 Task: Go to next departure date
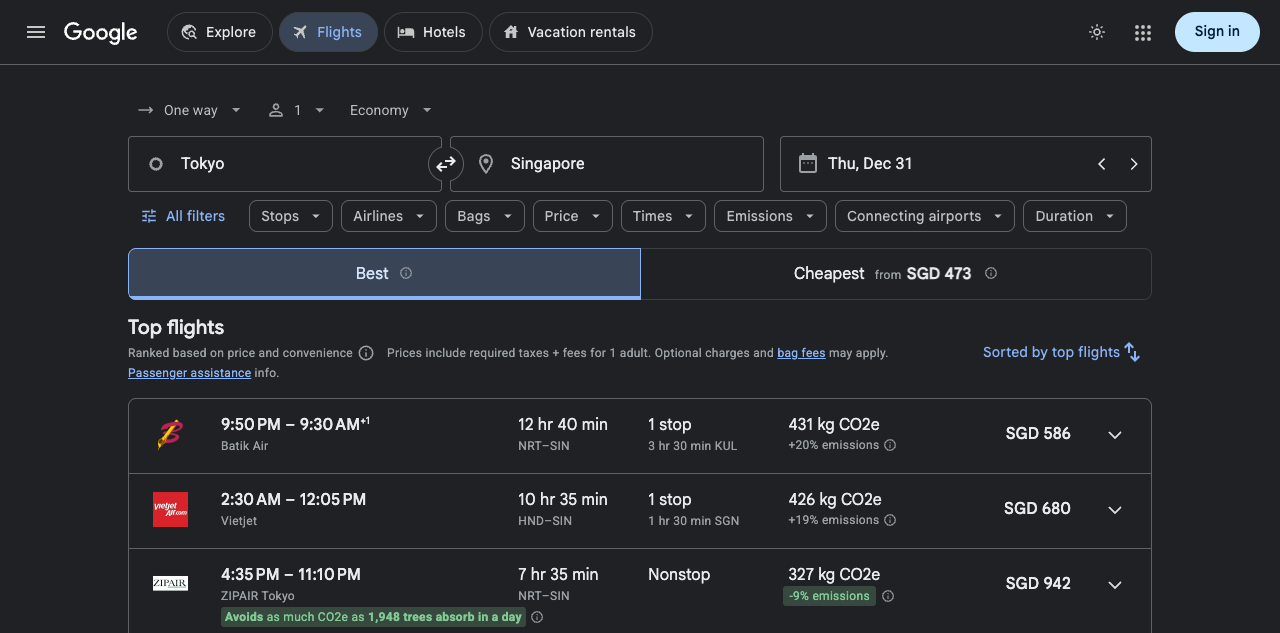coord(1133,164)
